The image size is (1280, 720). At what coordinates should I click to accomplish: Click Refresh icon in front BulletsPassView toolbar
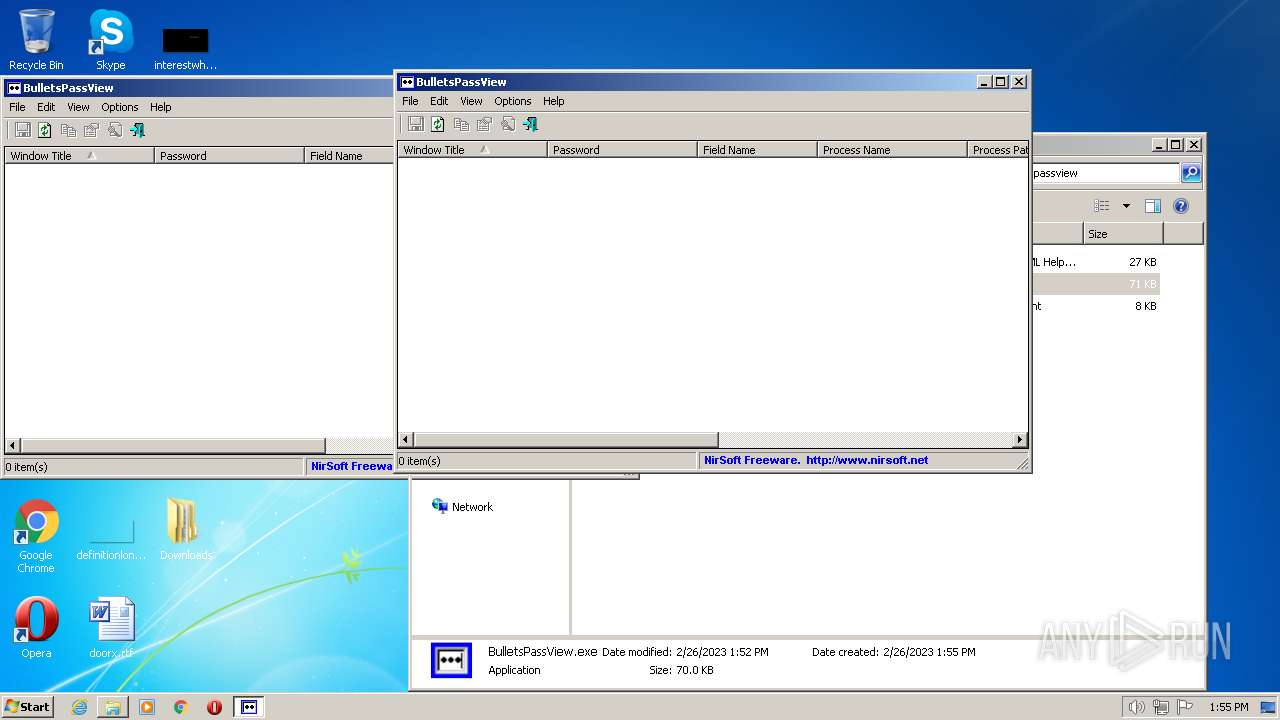coord(438,124)
